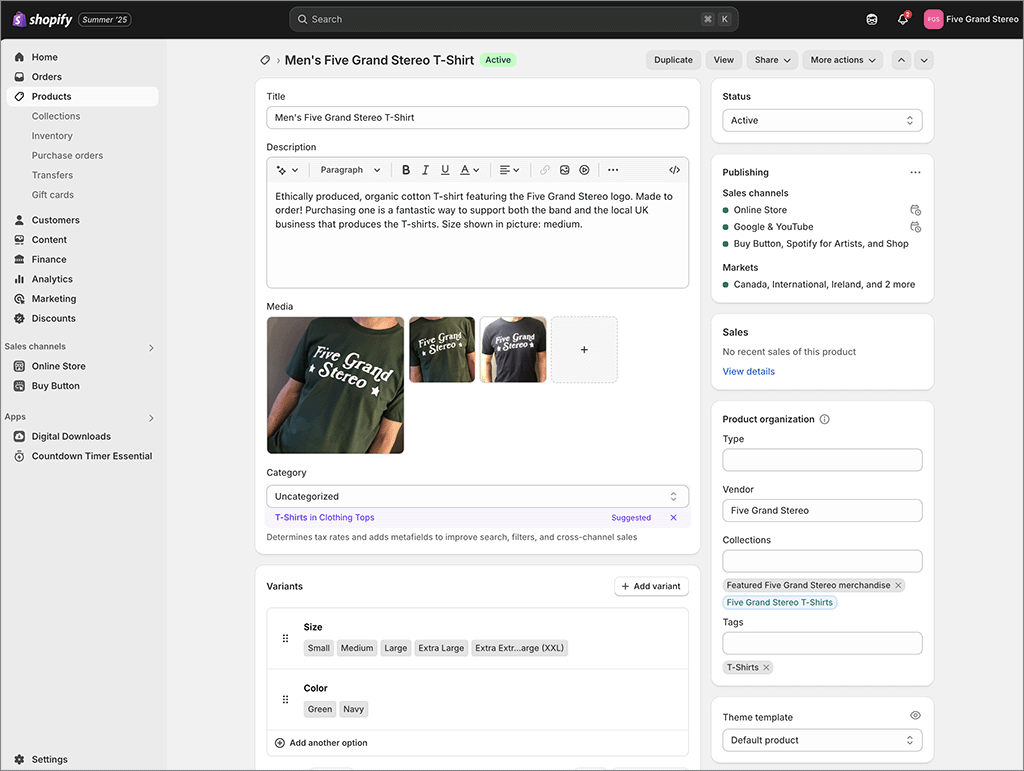Insert an image in description
1024x771 pixels.
[x=564, y=170]
